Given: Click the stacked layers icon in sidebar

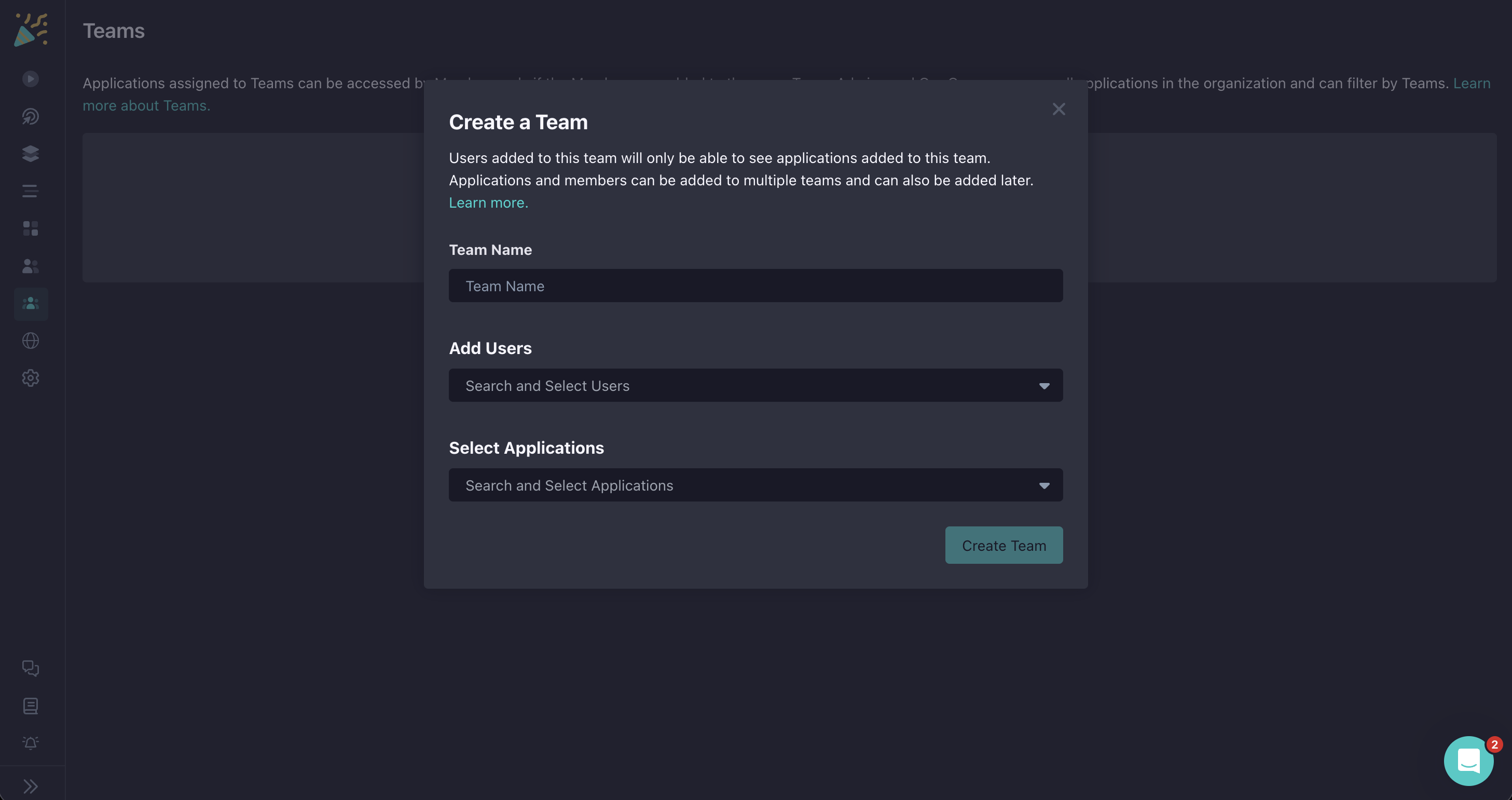Looking at the screenshot, I should pyautogui.click(x=30, y=153).
